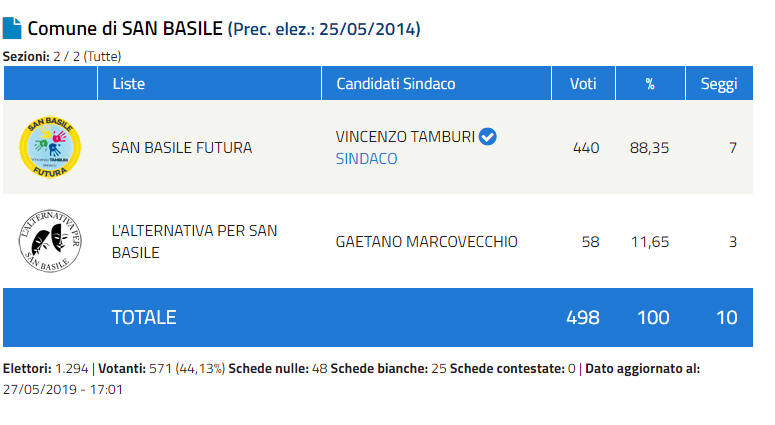Open candidate VINCENZO TAMBURI
The image size is (775, 425).
point(405,136)
